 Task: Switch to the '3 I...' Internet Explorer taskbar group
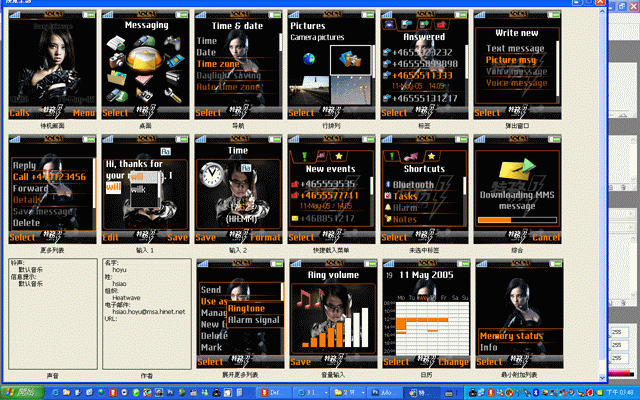coord(311,393)
